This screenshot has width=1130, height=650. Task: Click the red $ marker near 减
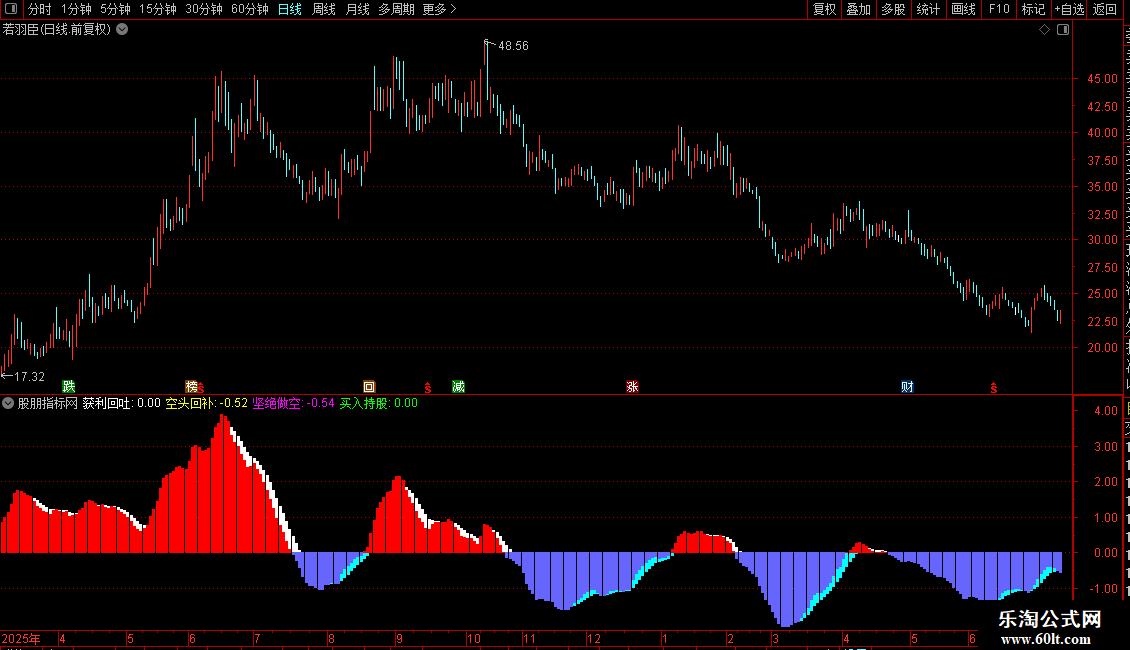(428, 388)
